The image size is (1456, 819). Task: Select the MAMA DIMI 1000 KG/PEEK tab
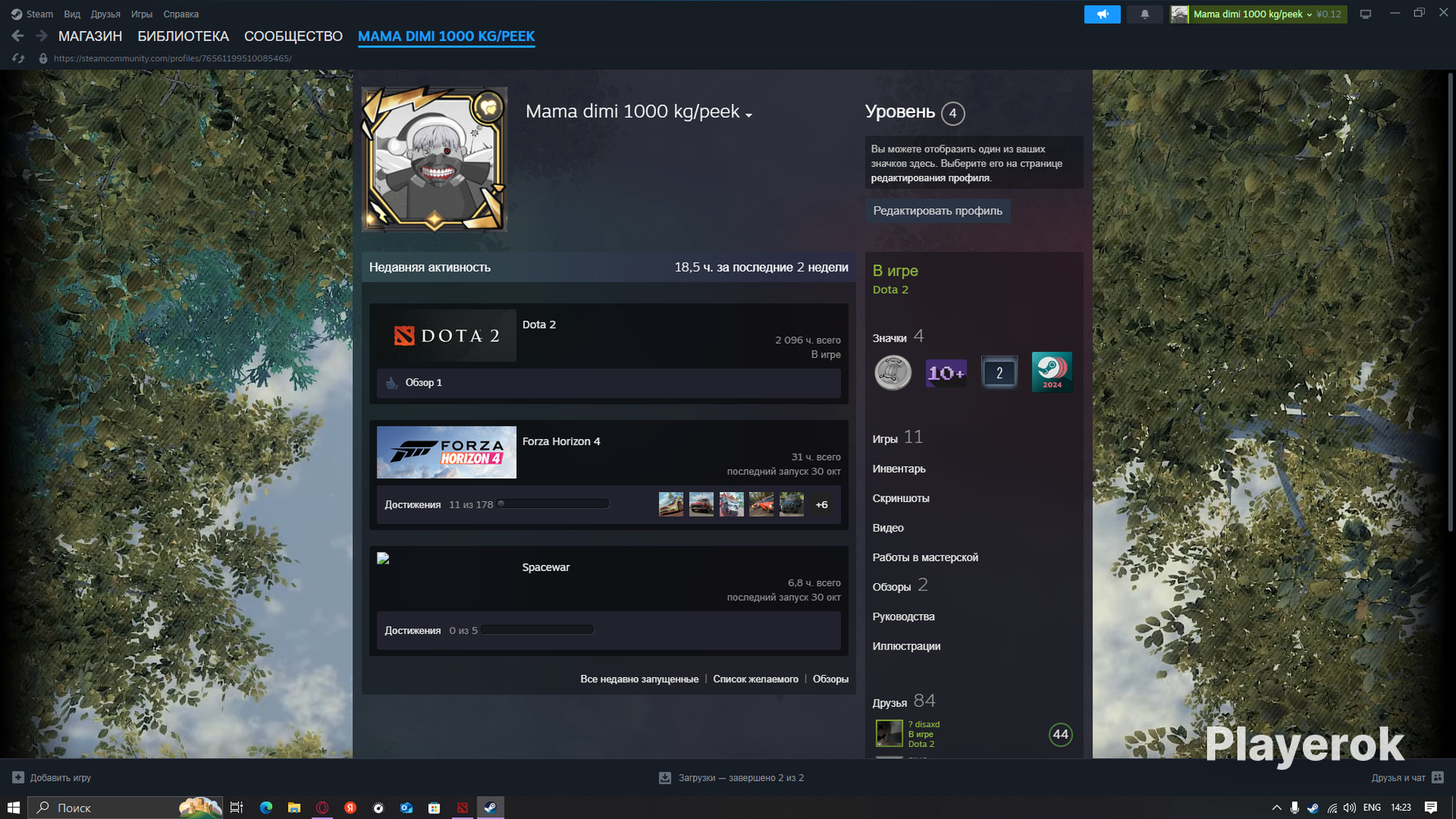coord(446,36)
